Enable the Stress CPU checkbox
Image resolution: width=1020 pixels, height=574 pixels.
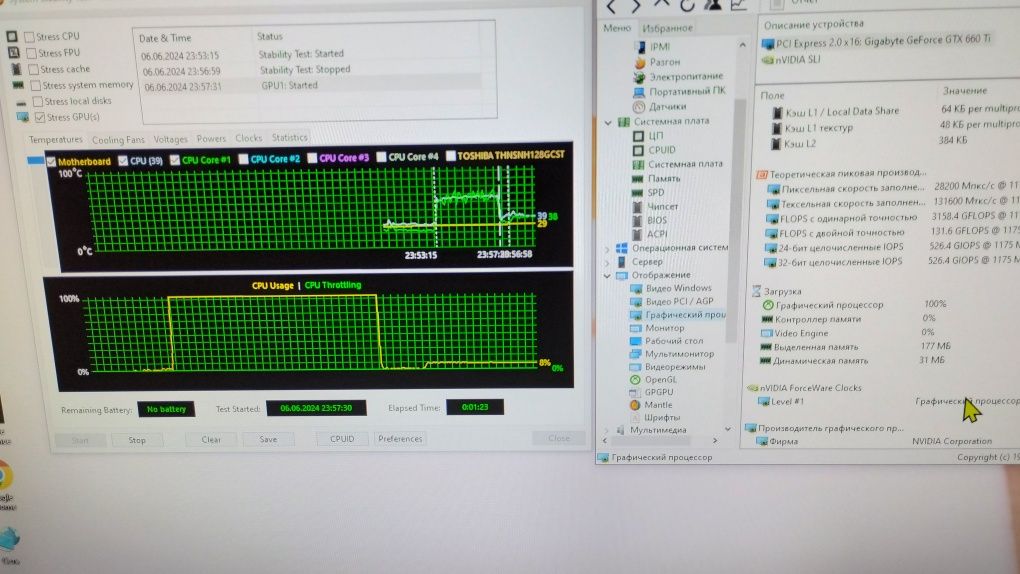29,36
